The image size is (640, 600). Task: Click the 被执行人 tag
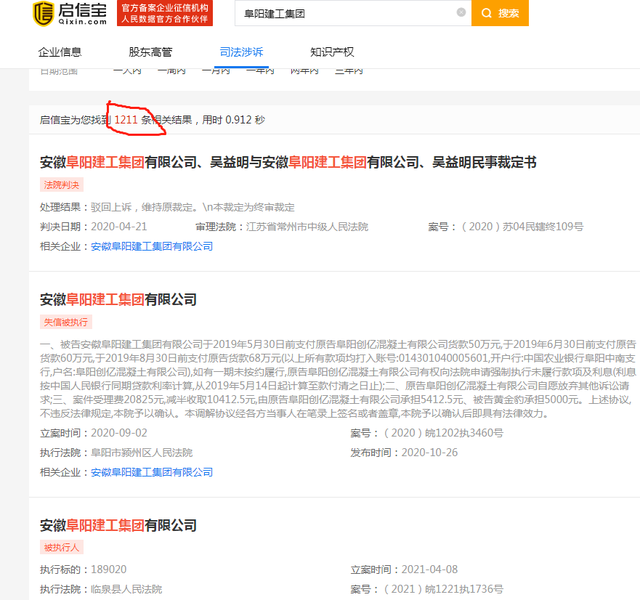[x=62, y=547]
